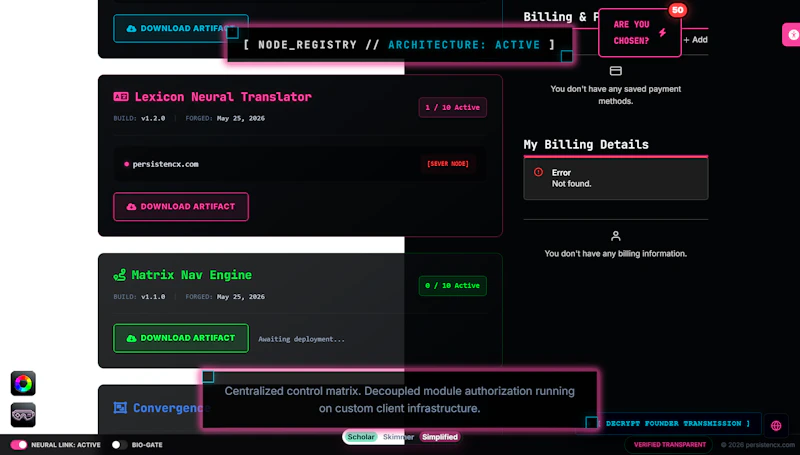This screenshot has height=455, width=800.
Task: Download the Matrix Nav Engine artifact
Action: [x=181, y=338]
